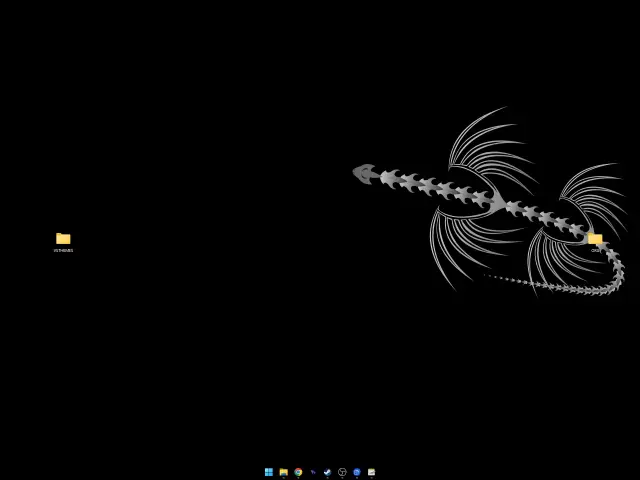The image size is (640, 480).
Task: Click the Show Desktop corner of the taskbar
Action: tap(638, 472)
